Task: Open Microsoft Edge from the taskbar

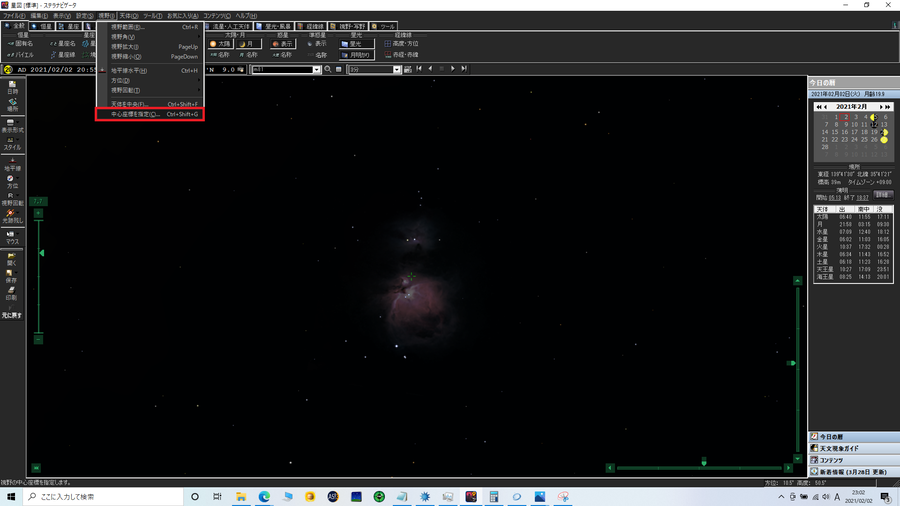Action: [x=264, y=497]
